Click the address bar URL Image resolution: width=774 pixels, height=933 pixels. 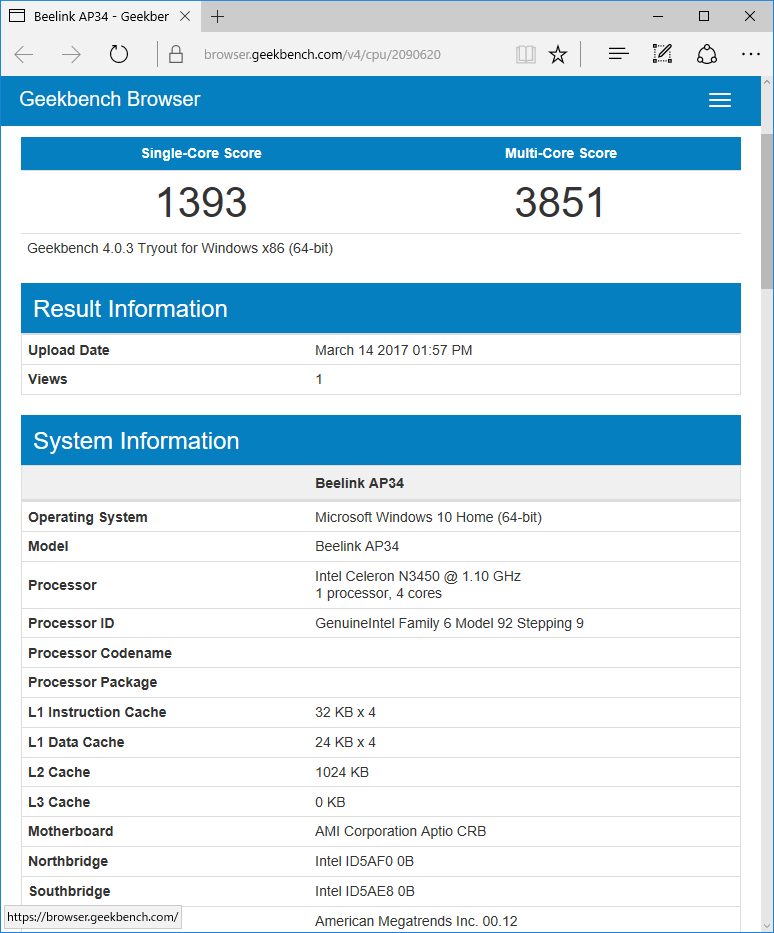[x=322, y=55]
